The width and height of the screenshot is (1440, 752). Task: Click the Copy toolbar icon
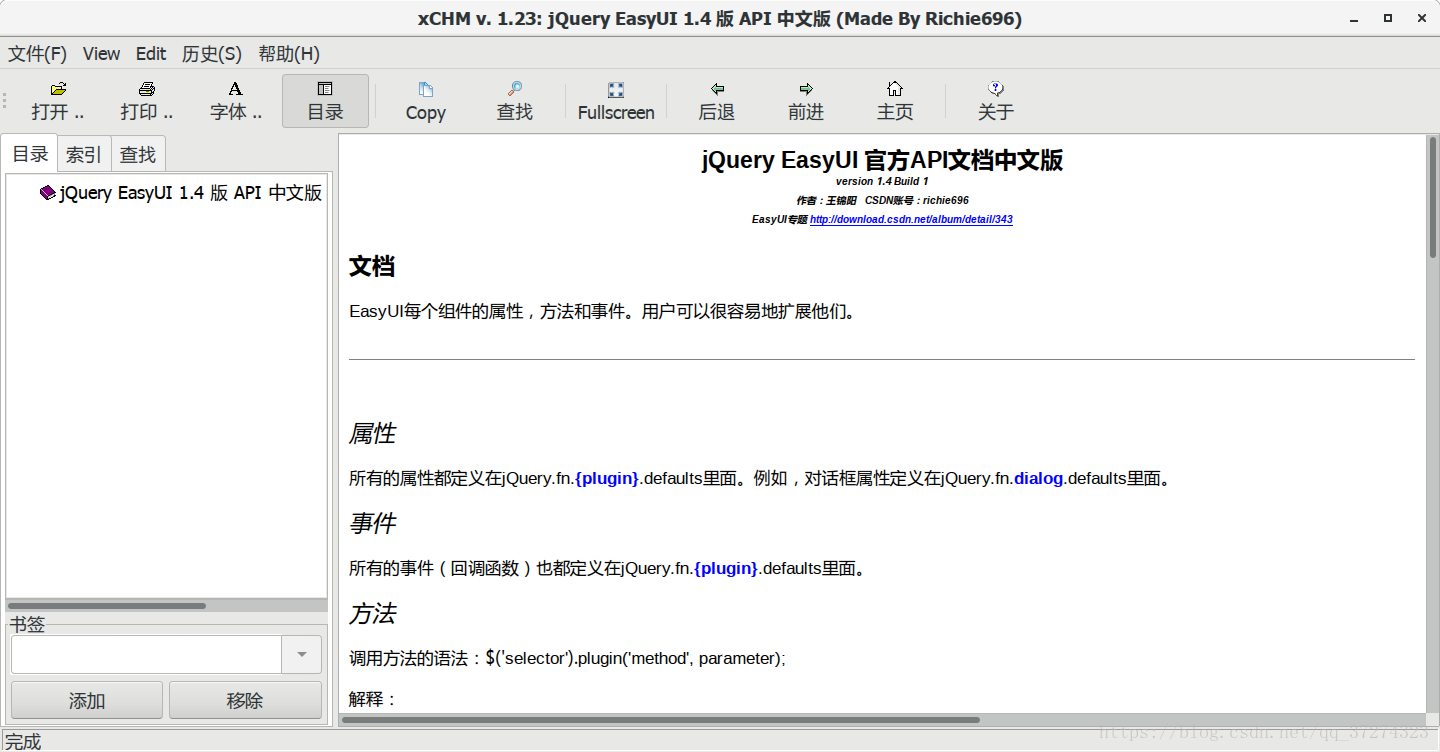click(425, 90)
